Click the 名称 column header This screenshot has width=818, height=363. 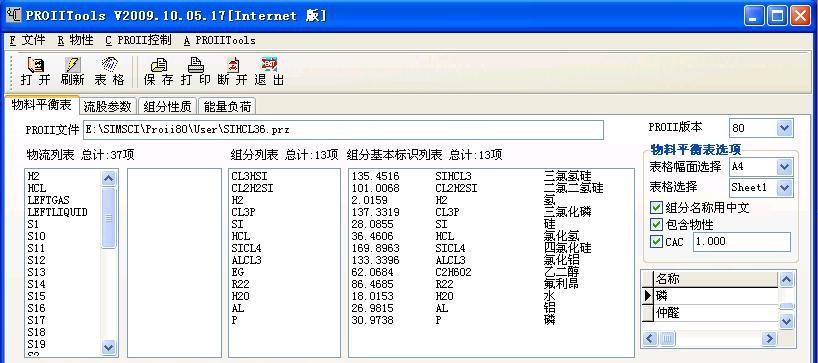click(716, 279)
